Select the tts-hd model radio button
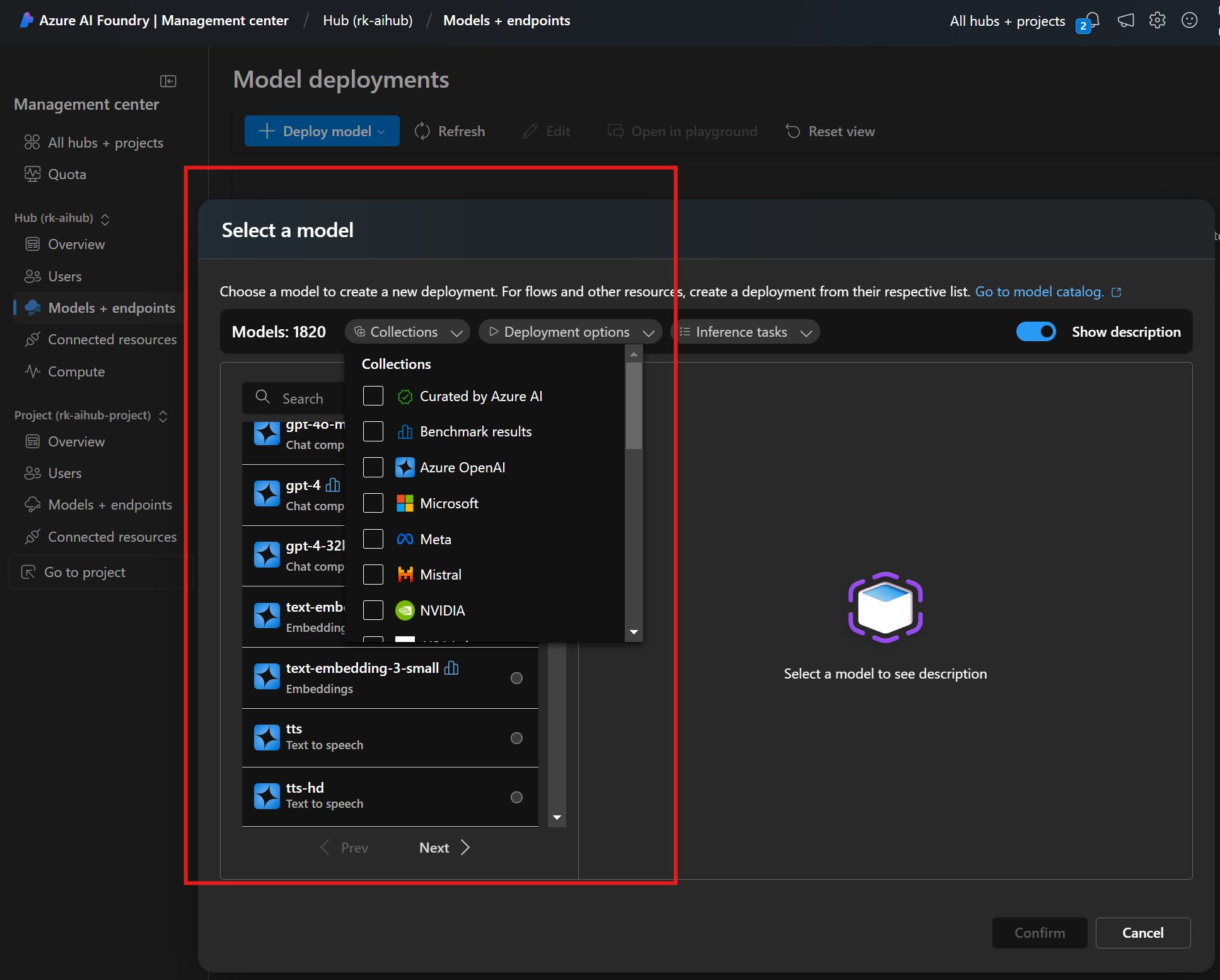Viewport: 1220px width, 980px height. point(516,797)
